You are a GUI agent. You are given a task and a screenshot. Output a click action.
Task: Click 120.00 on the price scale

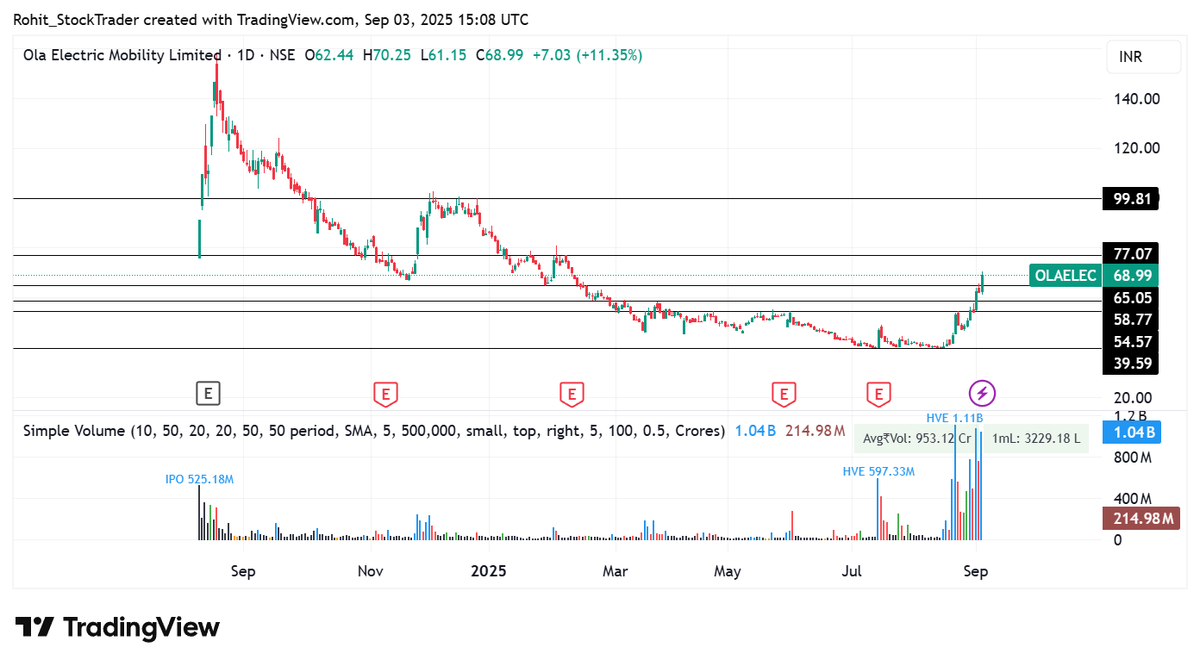coord(1136,148)
